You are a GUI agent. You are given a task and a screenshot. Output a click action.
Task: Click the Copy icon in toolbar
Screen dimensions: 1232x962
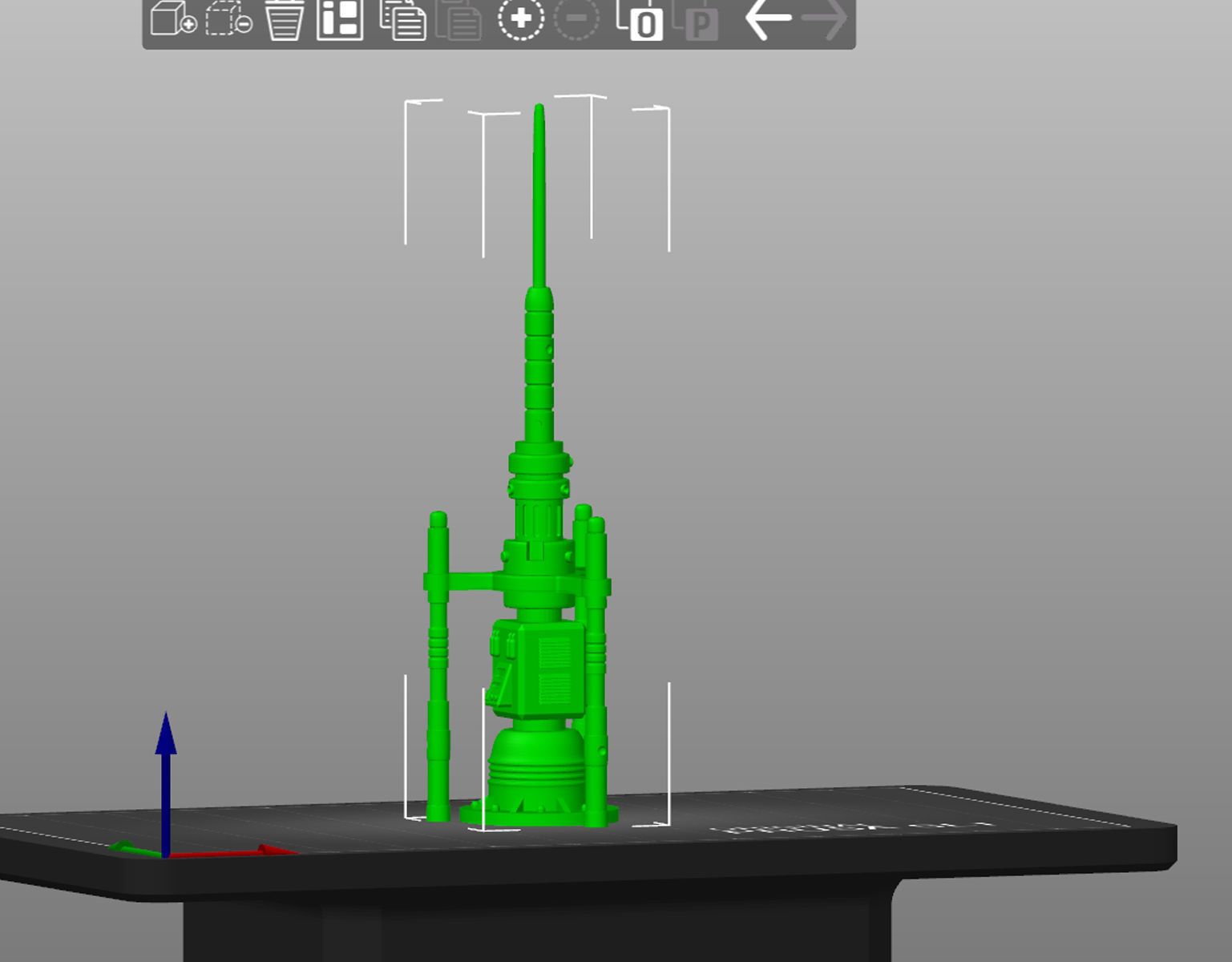(x=402, y=19)
